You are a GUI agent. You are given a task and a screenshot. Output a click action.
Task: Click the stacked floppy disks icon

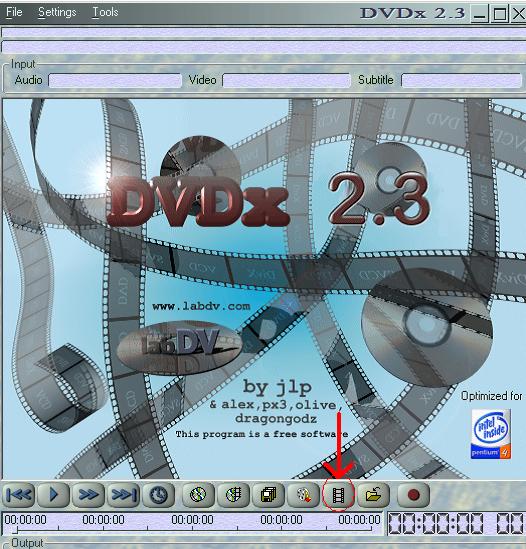click(x=268, y=495)
